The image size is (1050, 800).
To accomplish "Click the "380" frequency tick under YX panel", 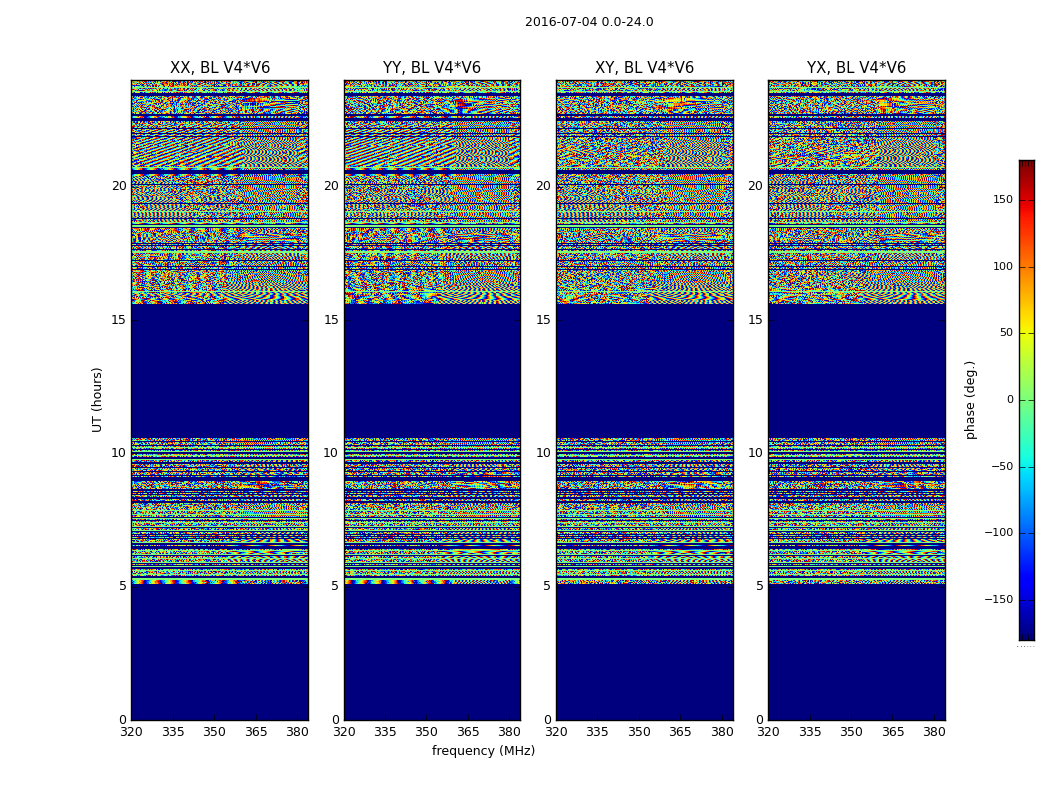I will 934,732.
